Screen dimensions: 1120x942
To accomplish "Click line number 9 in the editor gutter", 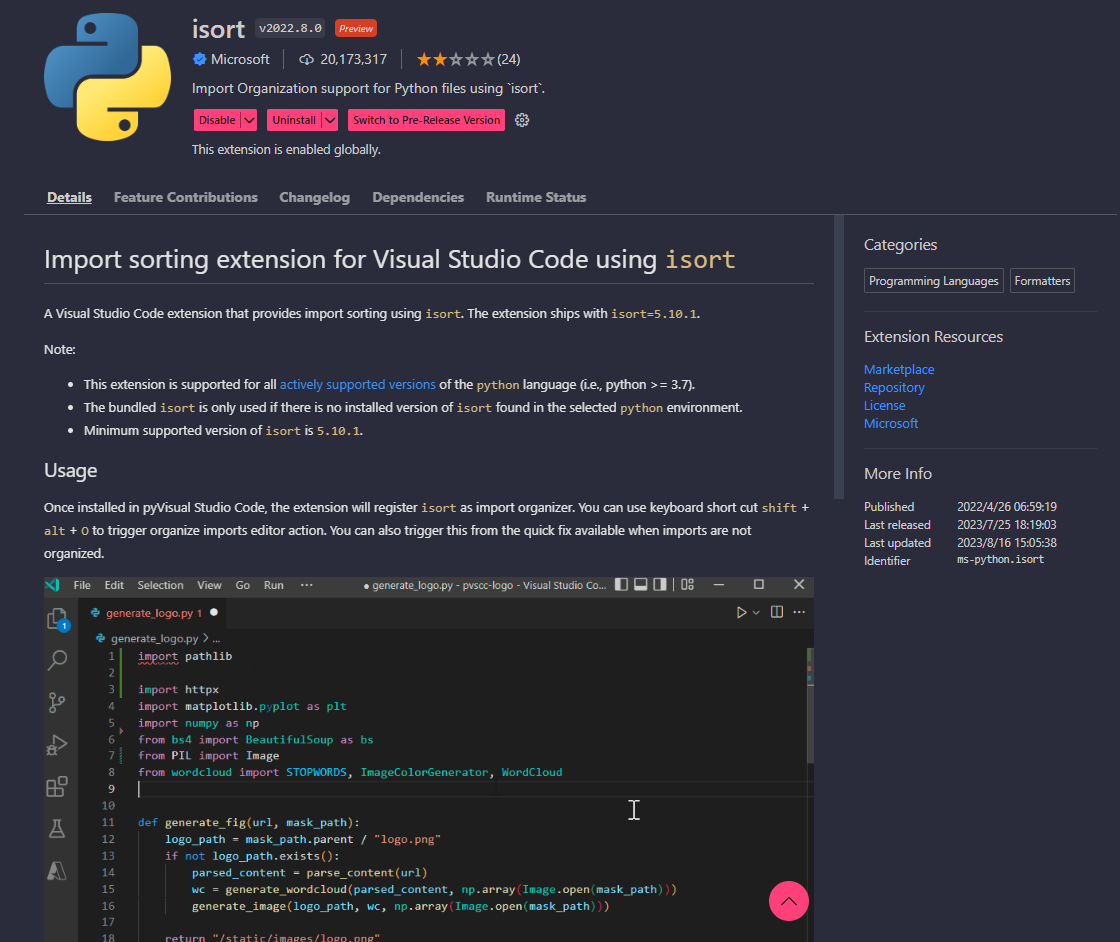I will pyautogui.click(x=111, y=788).
